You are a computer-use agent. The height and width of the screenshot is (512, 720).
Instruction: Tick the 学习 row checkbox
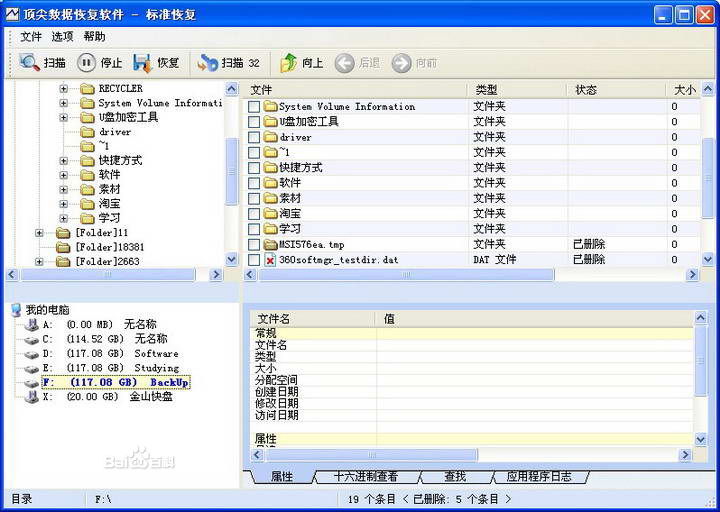tap(254, 229)
